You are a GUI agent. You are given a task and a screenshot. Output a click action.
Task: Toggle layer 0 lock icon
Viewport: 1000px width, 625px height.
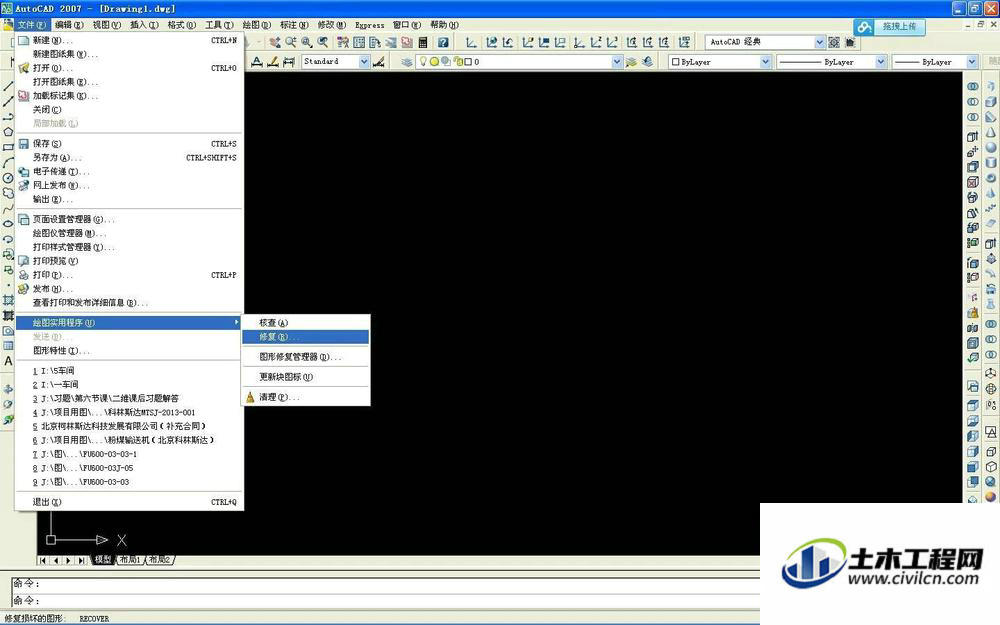(x=458, y=62)
